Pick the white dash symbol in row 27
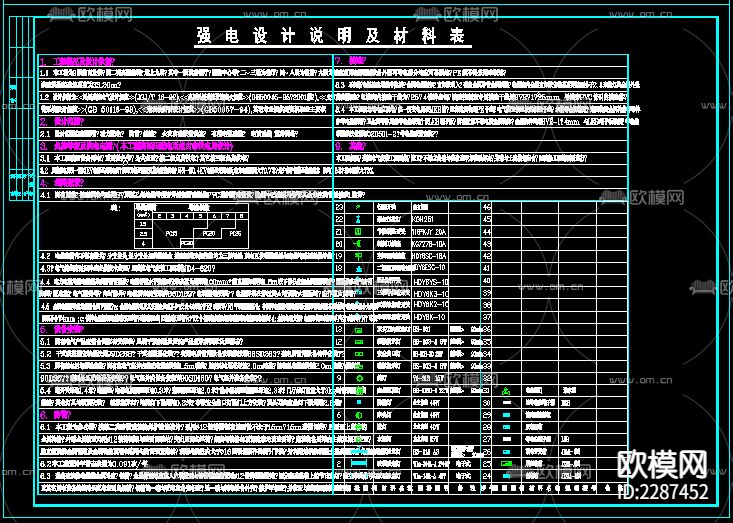The height and width of the screenshot is (523, 733). [x=506, y=439]
